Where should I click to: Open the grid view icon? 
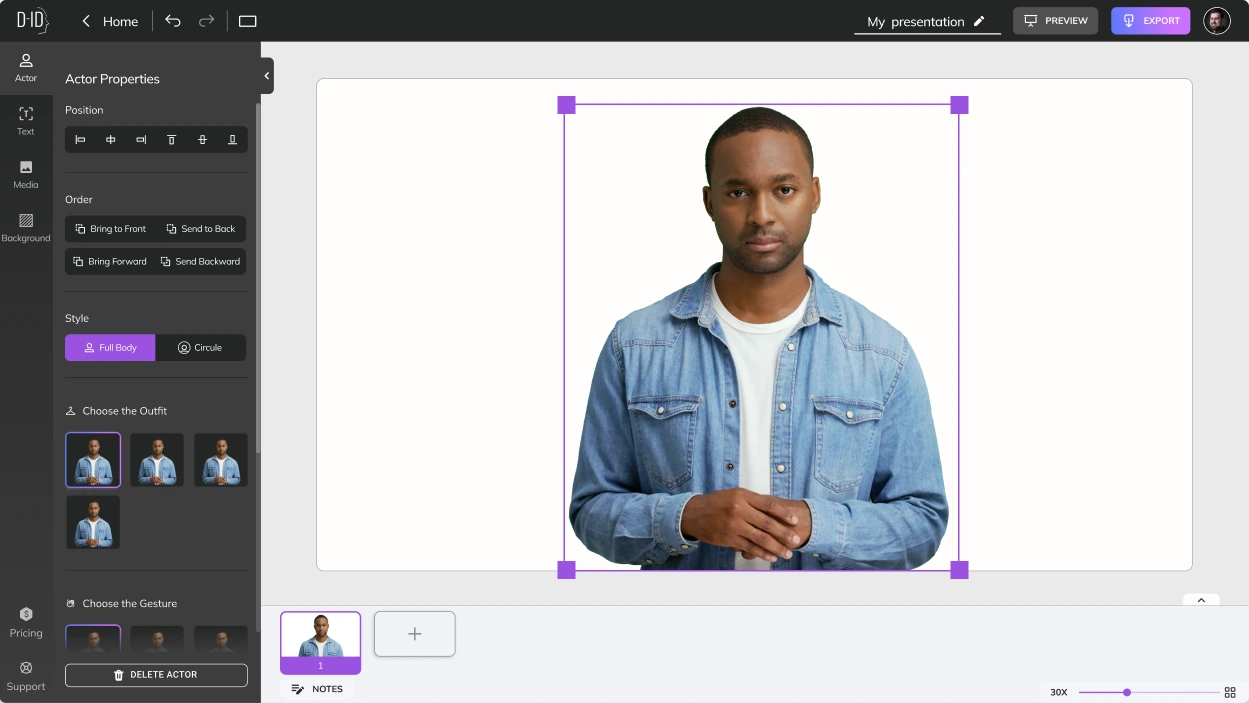coord(1230,692)
